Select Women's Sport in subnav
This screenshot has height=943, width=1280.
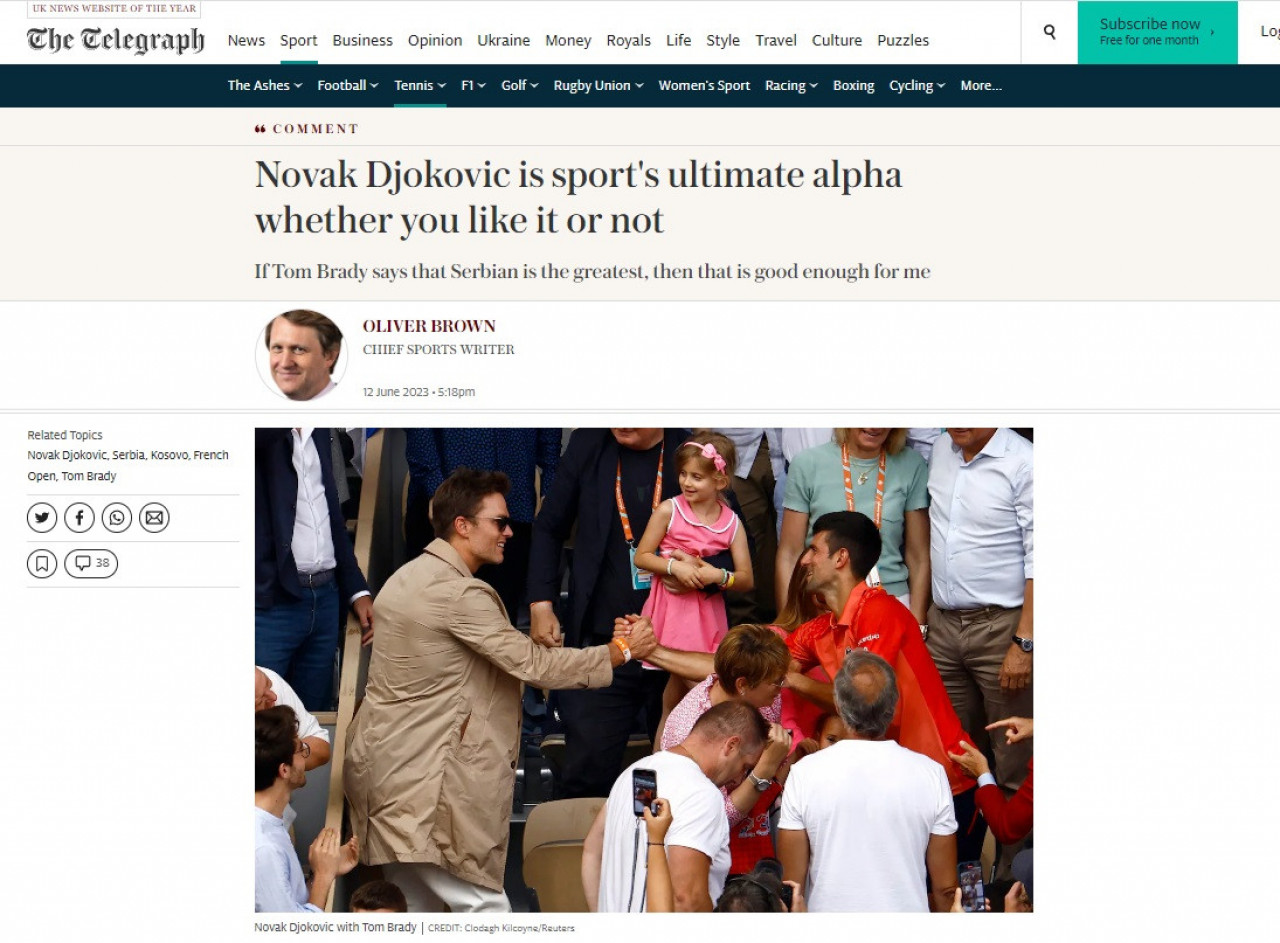pos(704,86)
